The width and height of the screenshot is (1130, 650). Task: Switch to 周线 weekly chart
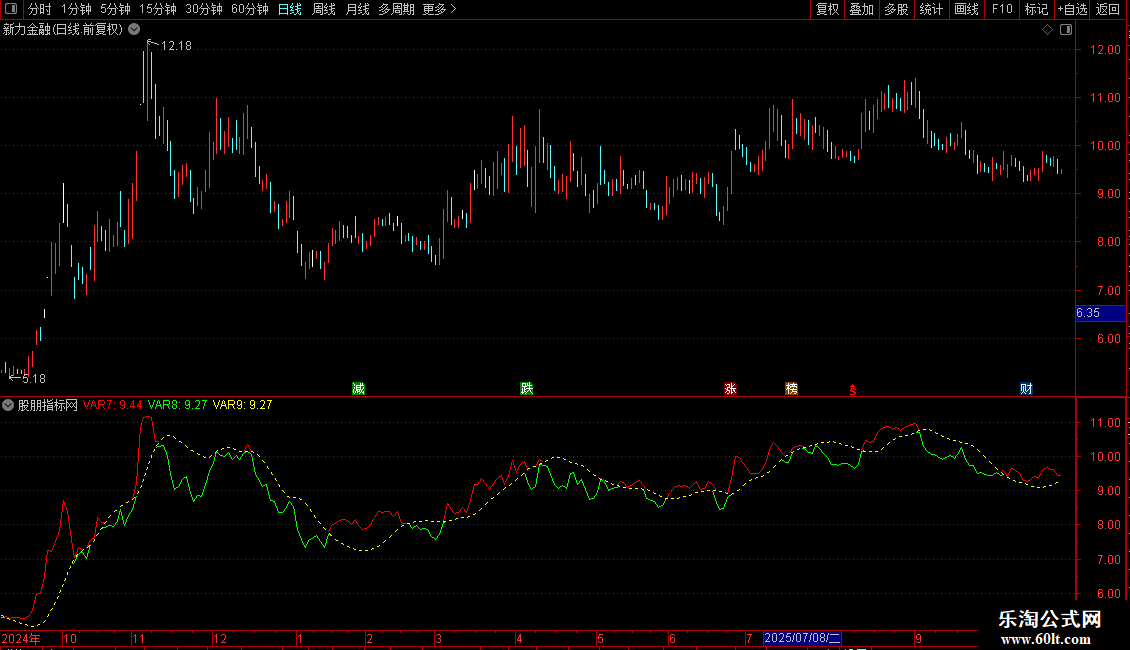click(x=324, y=9)
